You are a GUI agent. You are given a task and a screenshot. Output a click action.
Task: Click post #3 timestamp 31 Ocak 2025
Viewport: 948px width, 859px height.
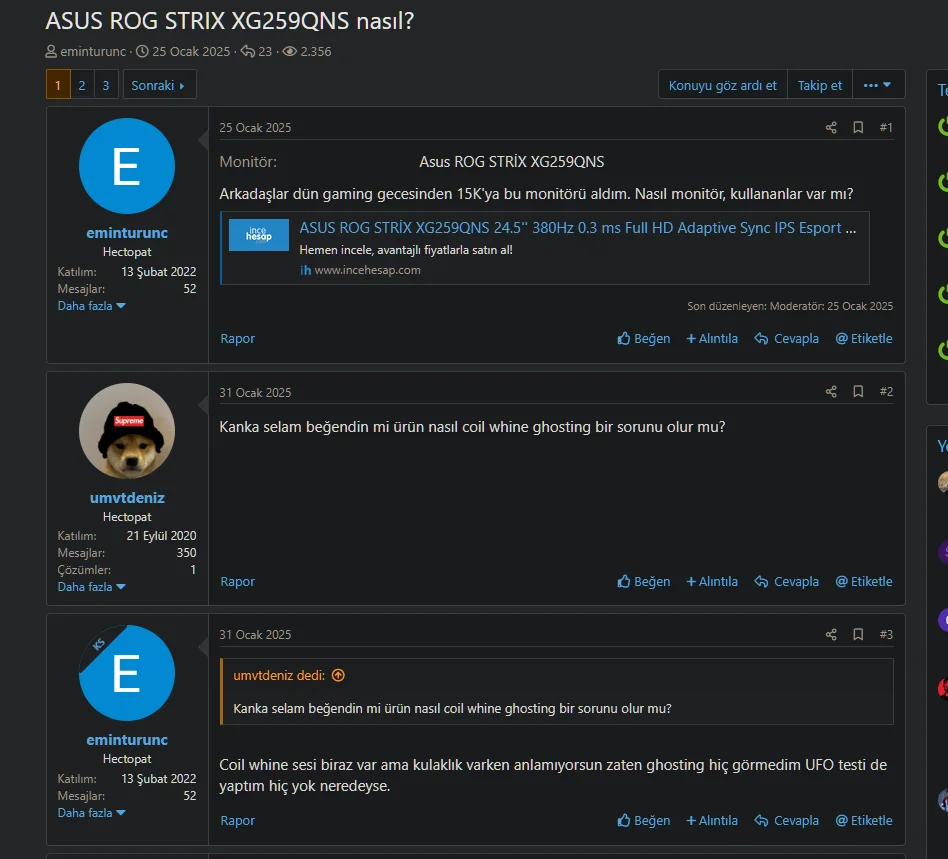255,635
